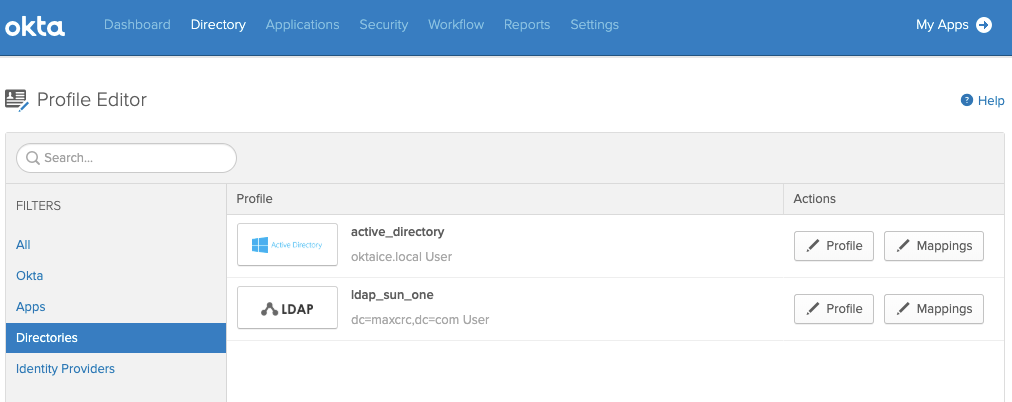Click the LDAP logo thumbnail
This screenshot has width=1012, height=402.
pos(287,308)
